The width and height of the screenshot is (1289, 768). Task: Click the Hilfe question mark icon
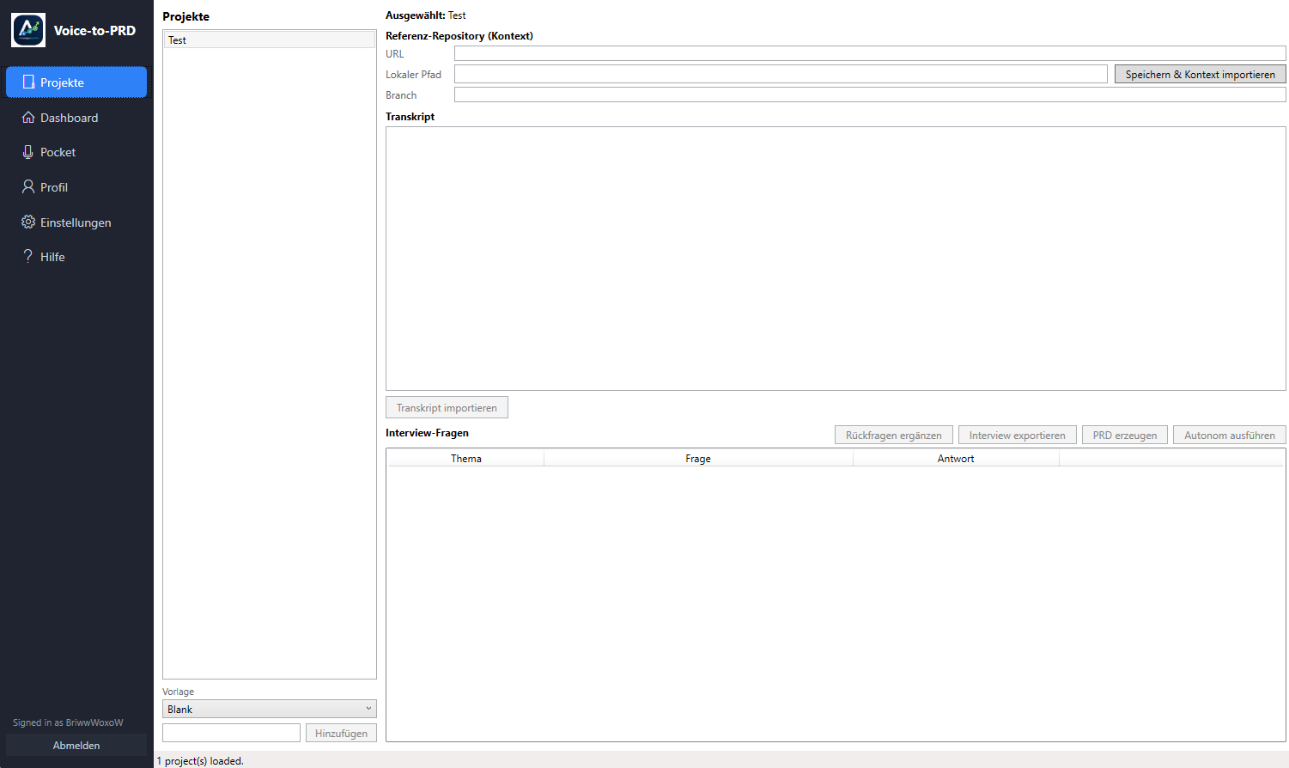28,256
